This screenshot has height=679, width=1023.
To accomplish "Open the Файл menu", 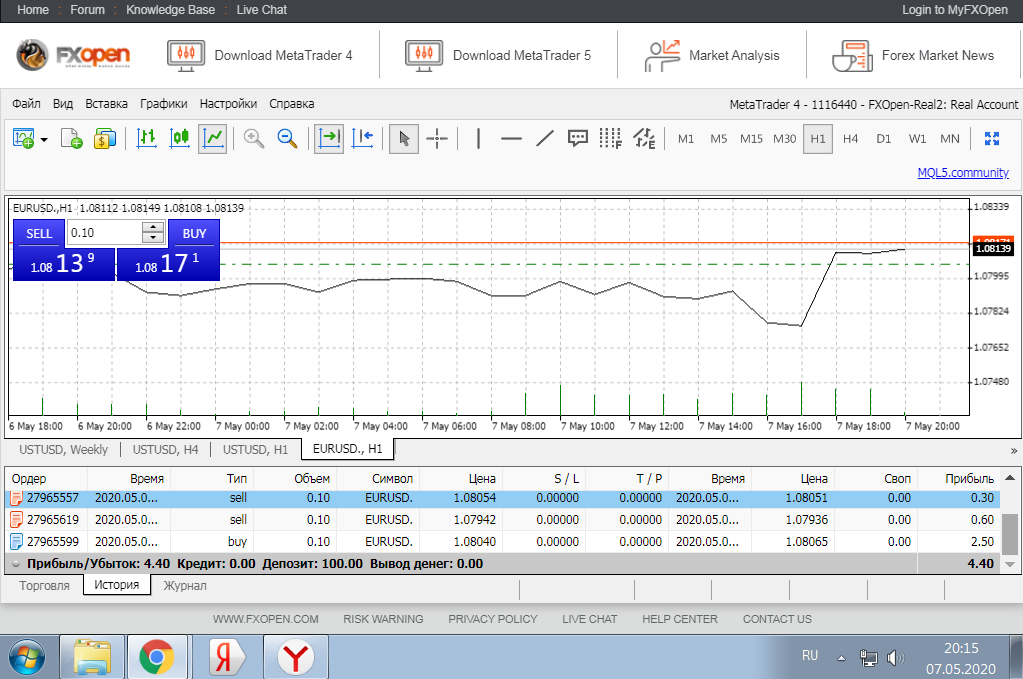I will pyautogui.click(x=26, y=104).
